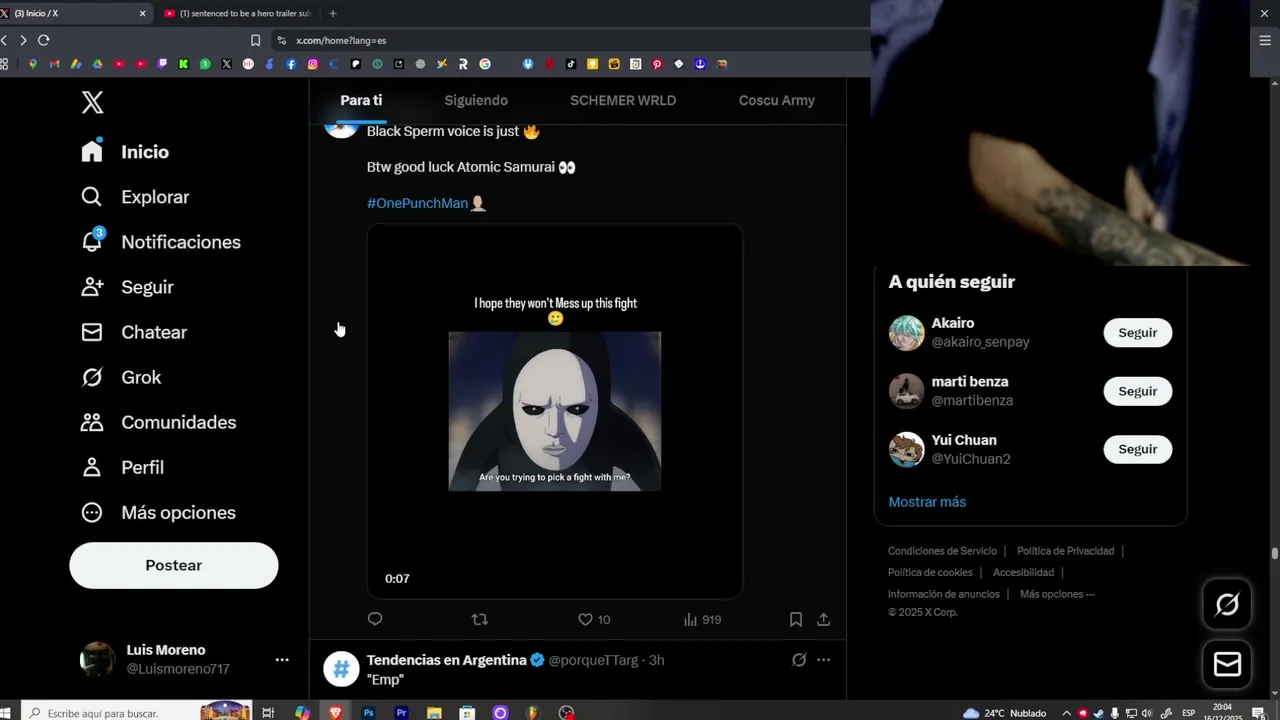Close the Inicio / X tab
This screenshot has height=720, width=1280.
(142, 13)
